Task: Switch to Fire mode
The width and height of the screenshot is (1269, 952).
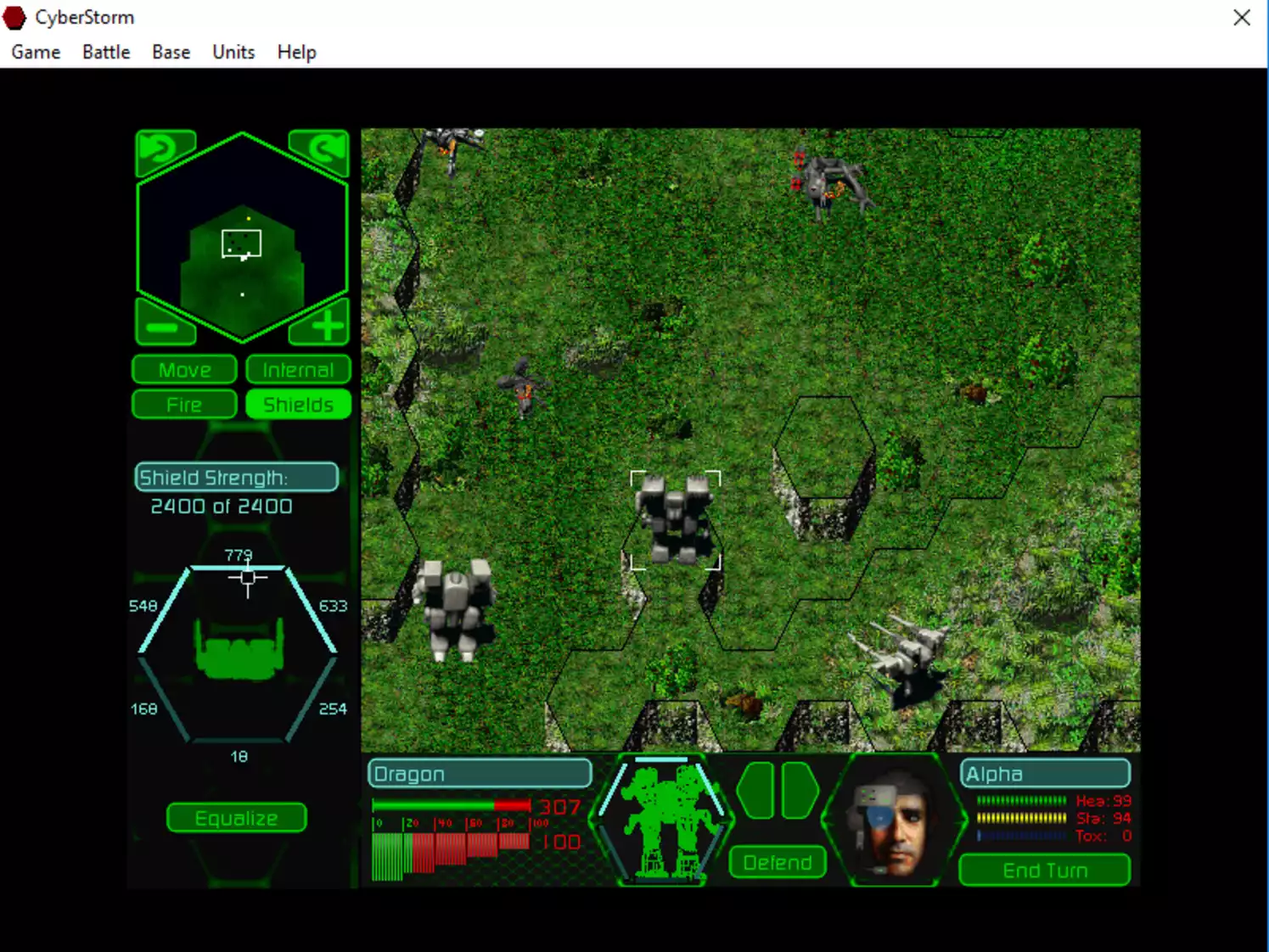Action: coord(183,404)
